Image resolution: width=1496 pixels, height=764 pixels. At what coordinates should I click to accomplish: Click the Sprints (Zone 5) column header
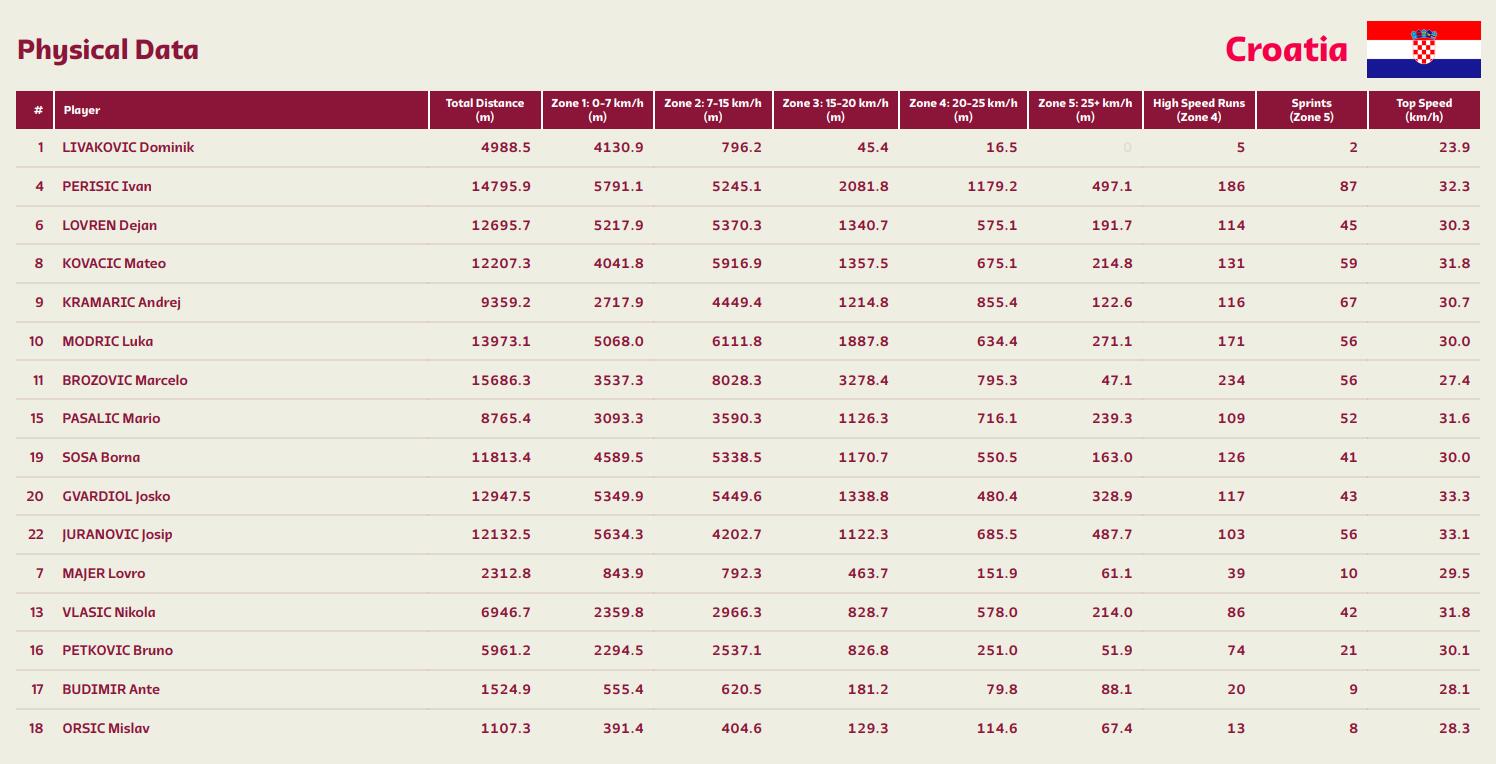coord(1312,110)
